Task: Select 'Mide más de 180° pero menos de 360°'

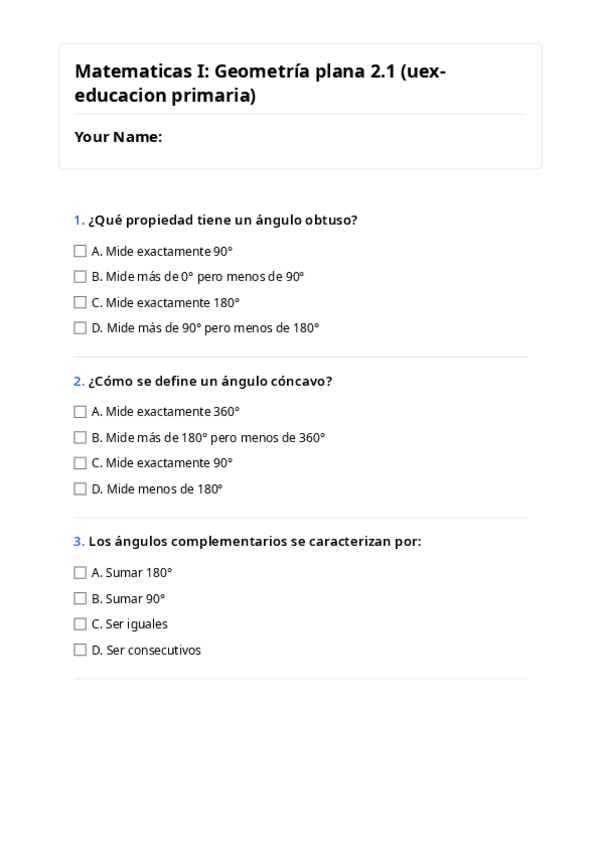Action: point(80,437)
